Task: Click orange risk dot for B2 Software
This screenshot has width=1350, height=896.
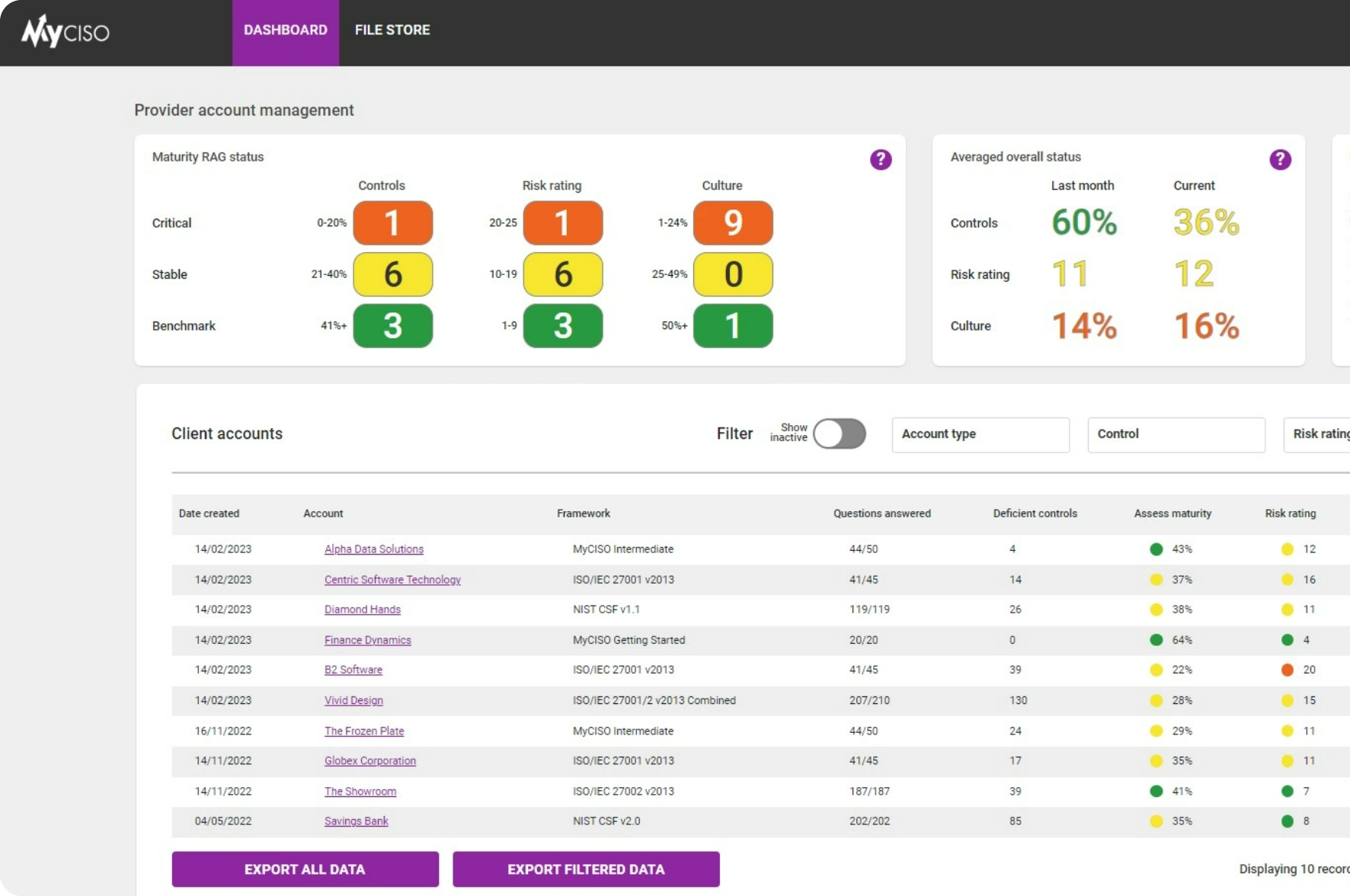Action: pyautogui.click(x=1288, y=670)
